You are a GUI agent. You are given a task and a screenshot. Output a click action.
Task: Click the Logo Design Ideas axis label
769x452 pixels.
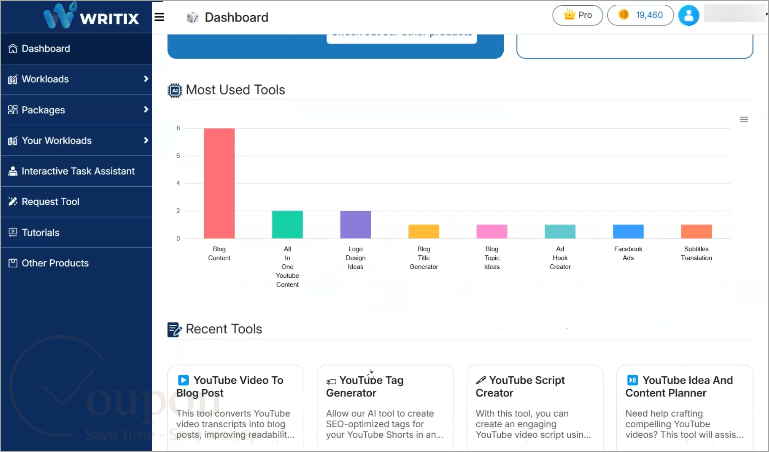(x=356, y=258)
